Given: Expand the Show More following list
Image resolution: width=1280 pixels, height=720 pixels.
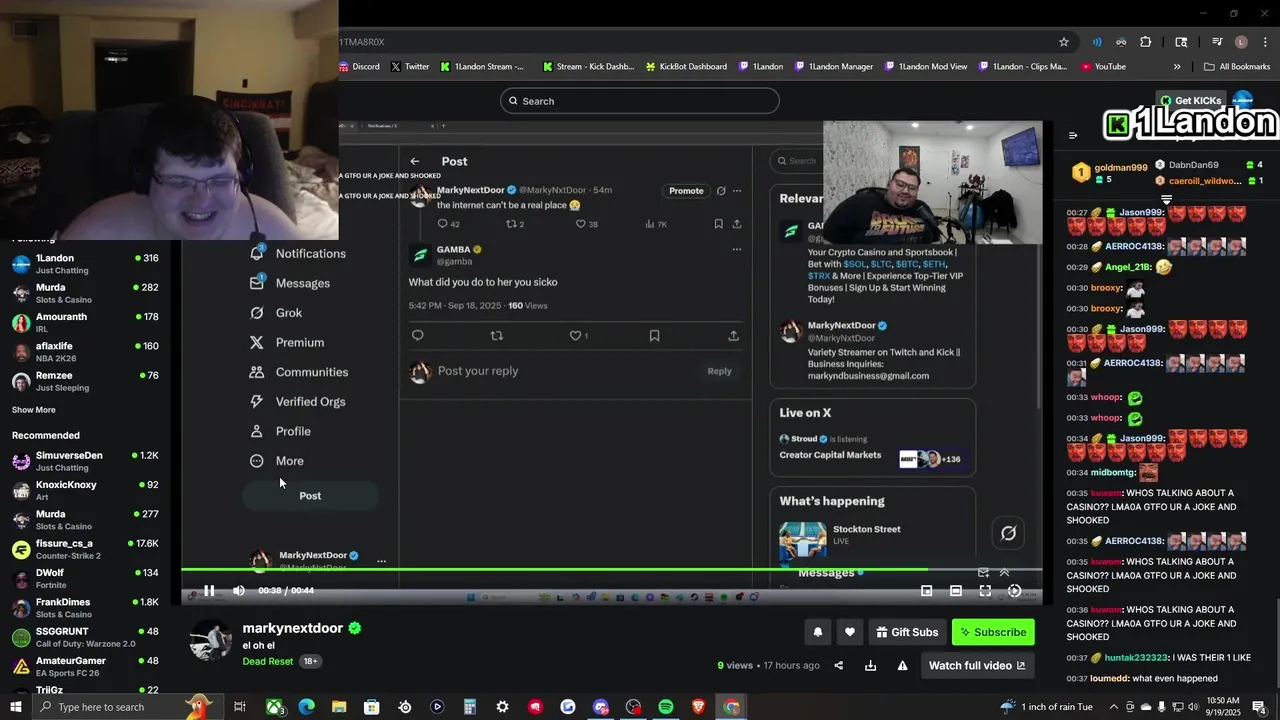Looking at the screenshot, I should pos(33,410).
